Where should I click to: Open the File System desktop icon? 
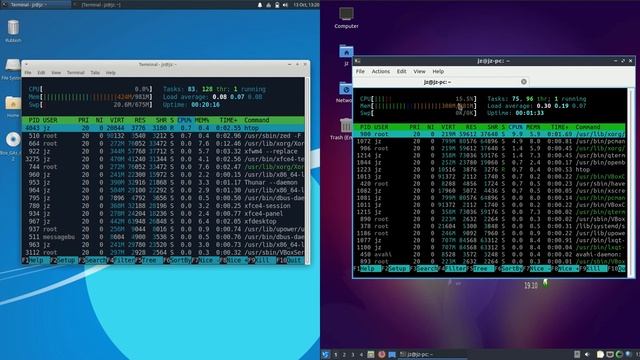[12, 65]
